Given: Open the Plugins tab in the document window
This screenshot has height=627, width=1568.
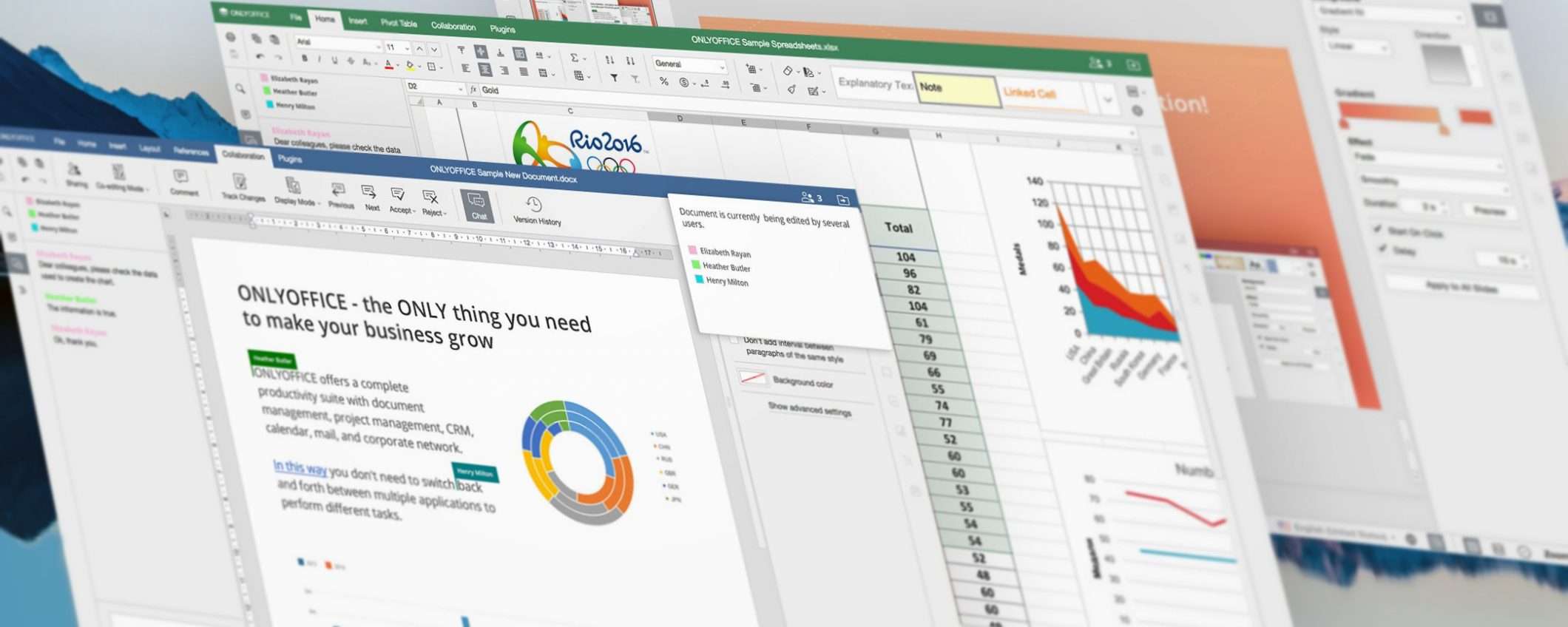Looking at the screenshot, I should pyautogui.click(x=289, y=159).
